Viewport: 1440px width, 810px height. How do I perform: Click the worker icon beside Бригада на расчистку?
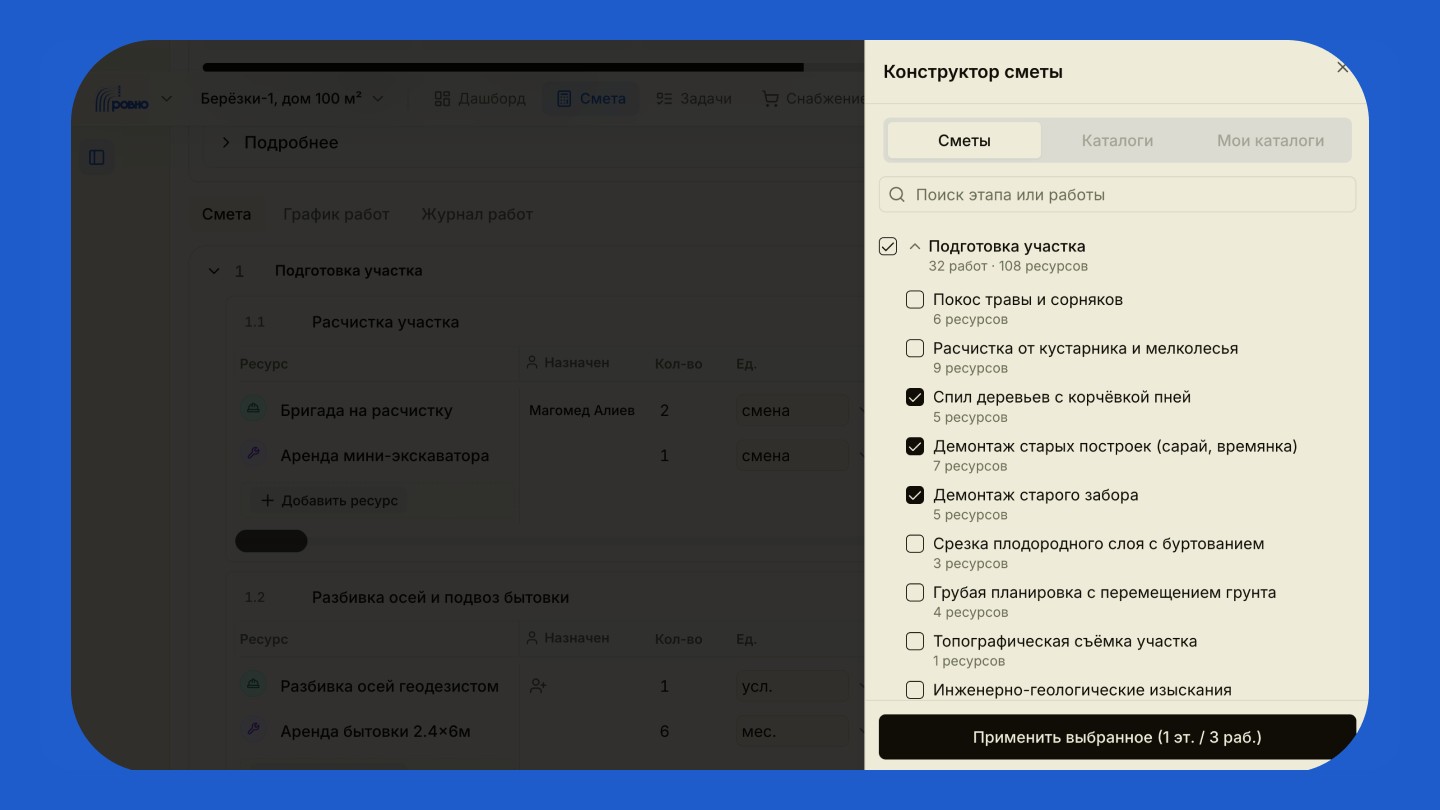254,409
